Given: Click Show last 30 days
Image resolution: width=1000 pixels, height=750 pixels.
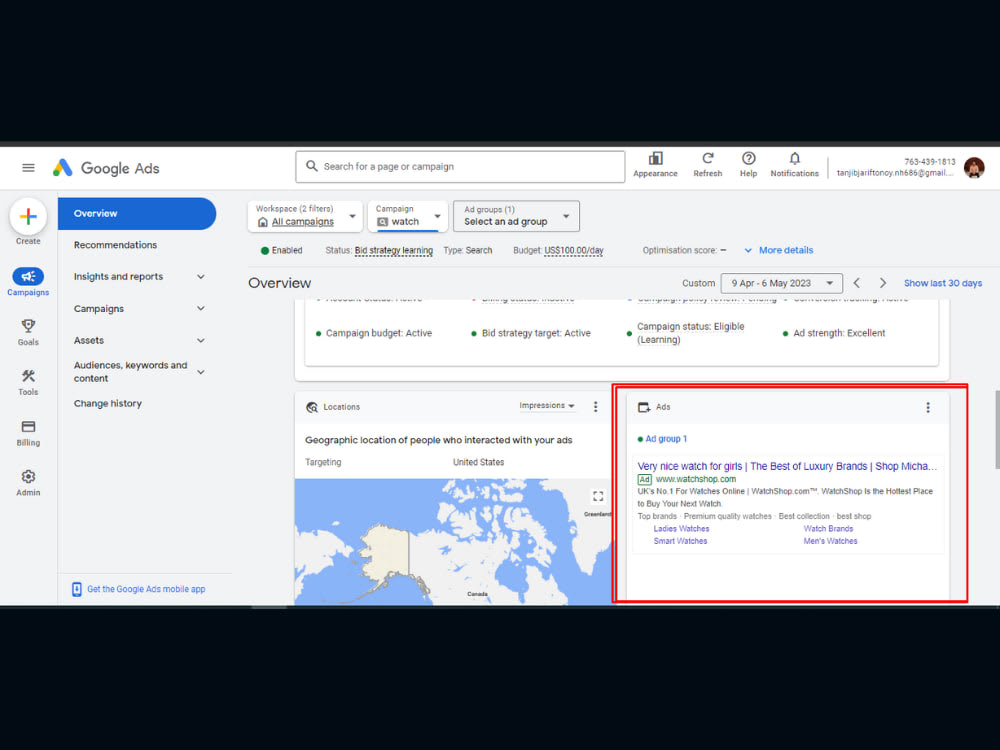Looking at the screenshot, I should pyautogui.click(x=943, y=283).
